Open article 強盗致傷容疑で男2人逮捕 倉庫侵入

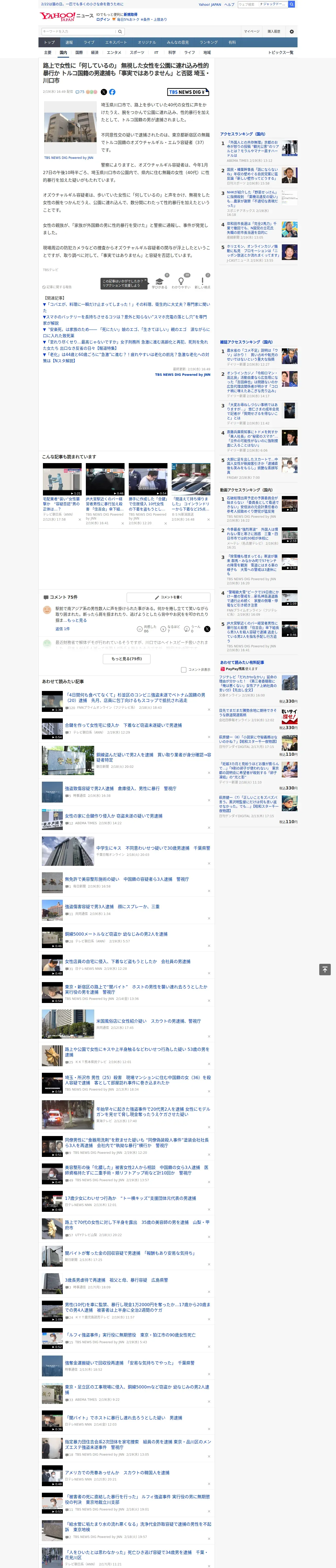(121, 788)
